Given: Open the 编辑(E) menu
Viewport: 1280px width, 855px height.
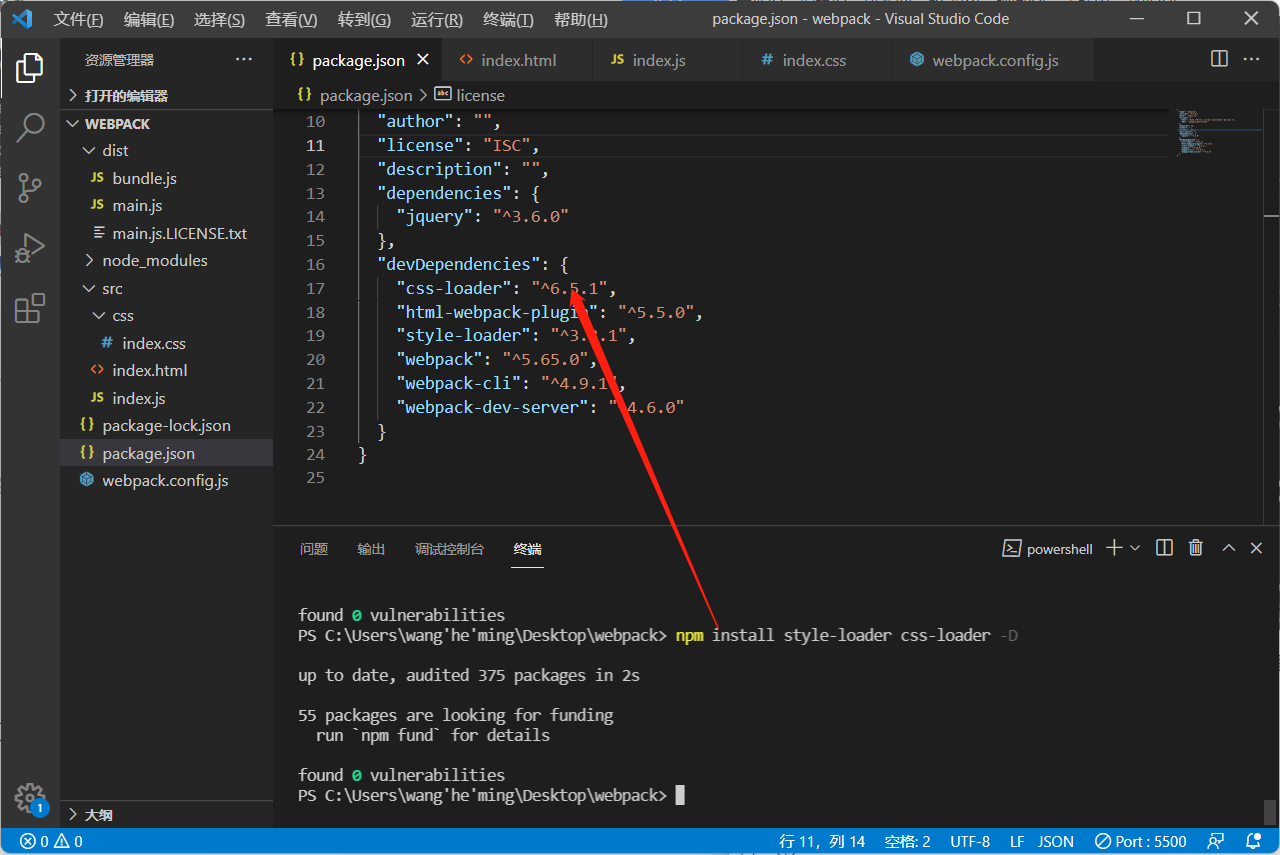Looking at the screenshot, I should pos(149,20).
